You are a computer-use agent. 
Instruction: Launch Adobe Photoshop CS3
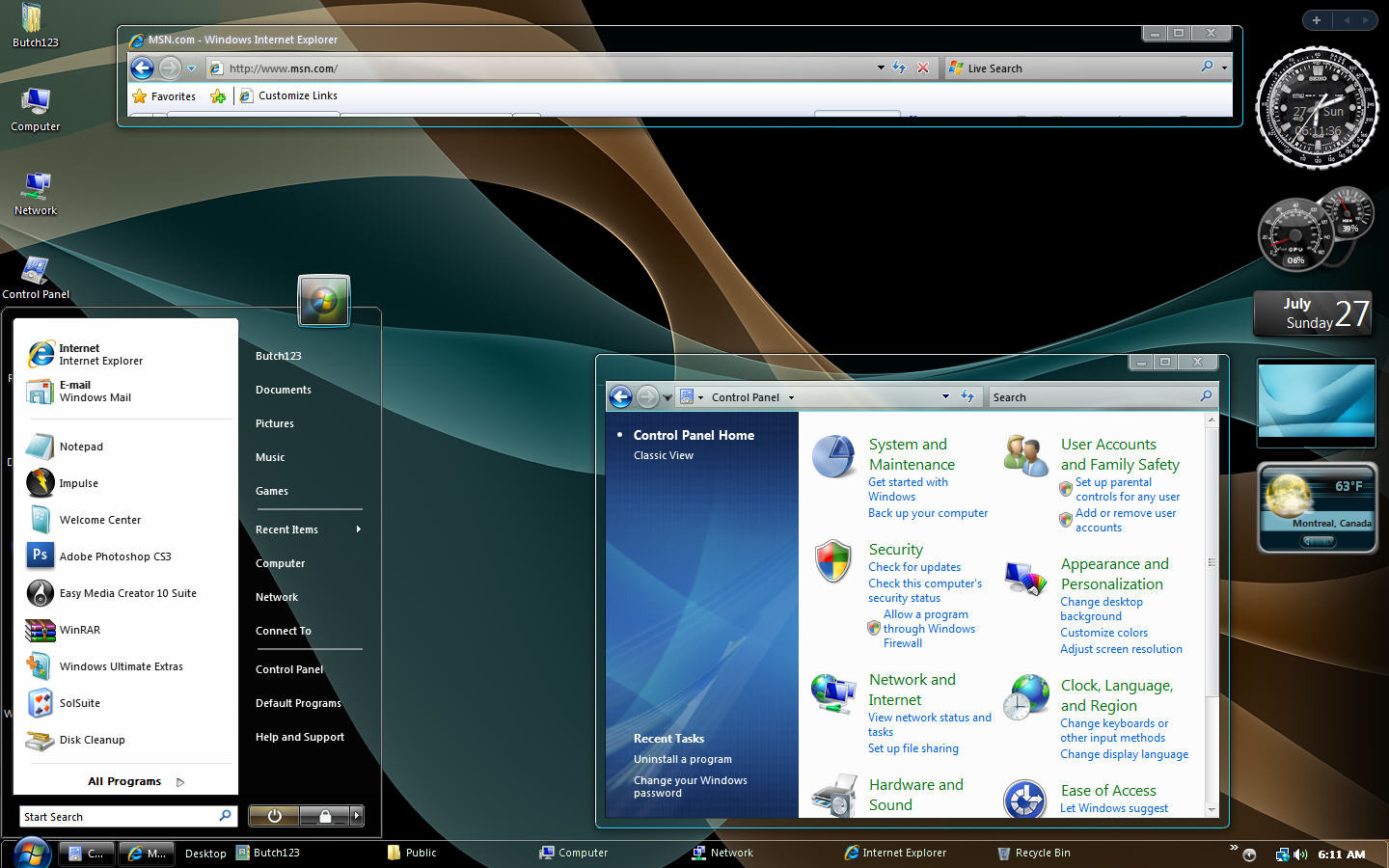(x=125, y=556)
